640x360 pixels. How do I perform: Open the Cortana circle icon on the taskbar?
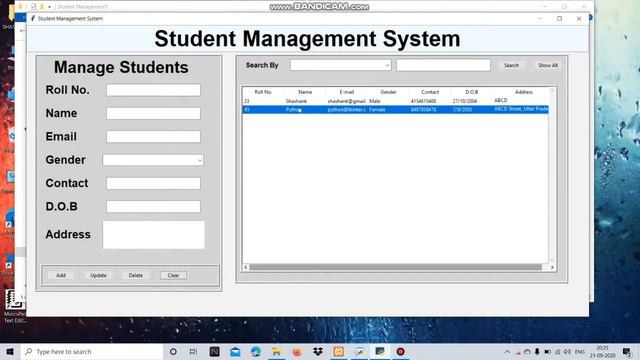pos(173,351)
